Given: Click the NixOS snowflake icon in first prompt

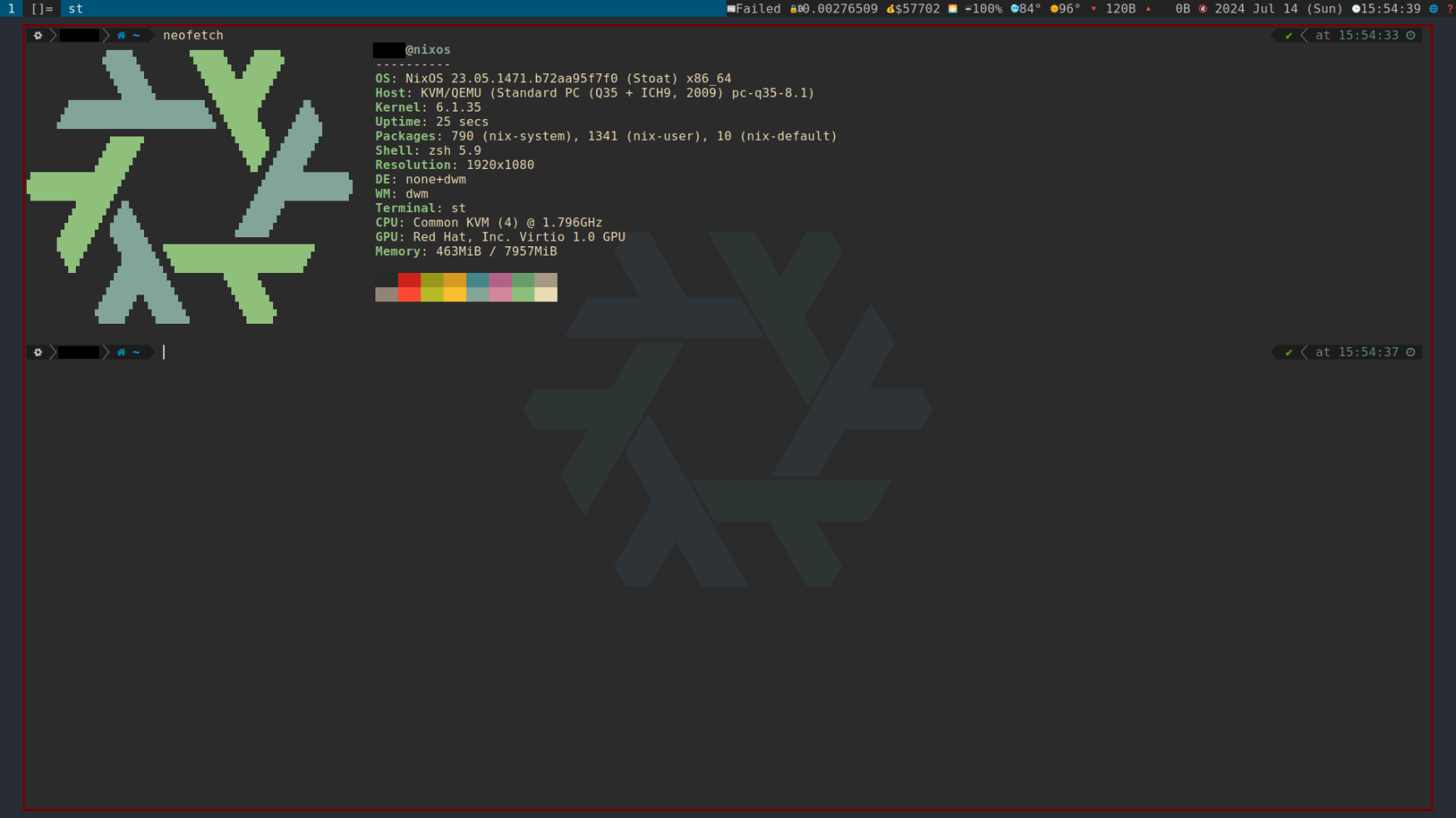Looking at the screenshot, I should pyautogui.click(x=37, y=36).
